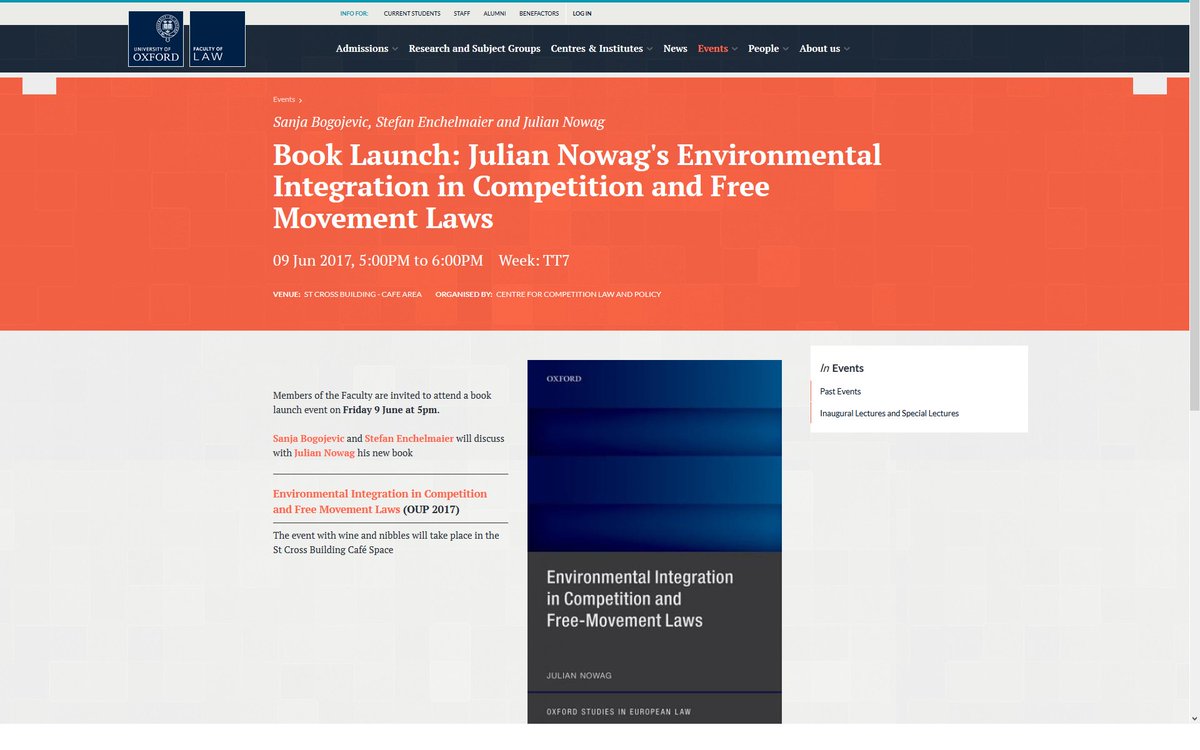The image size is (1200, 750).
Task: Expand the About us menu
Action: tap(824, 48)
